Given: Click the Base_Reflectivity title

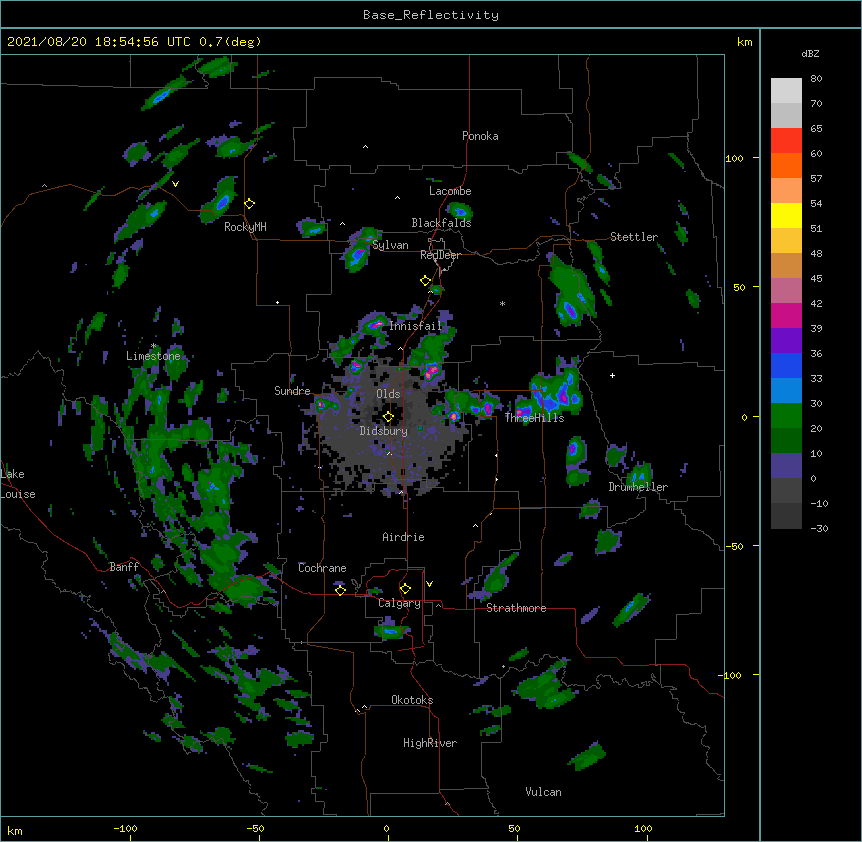Looking at the screenshot, I should pos(431,15).
